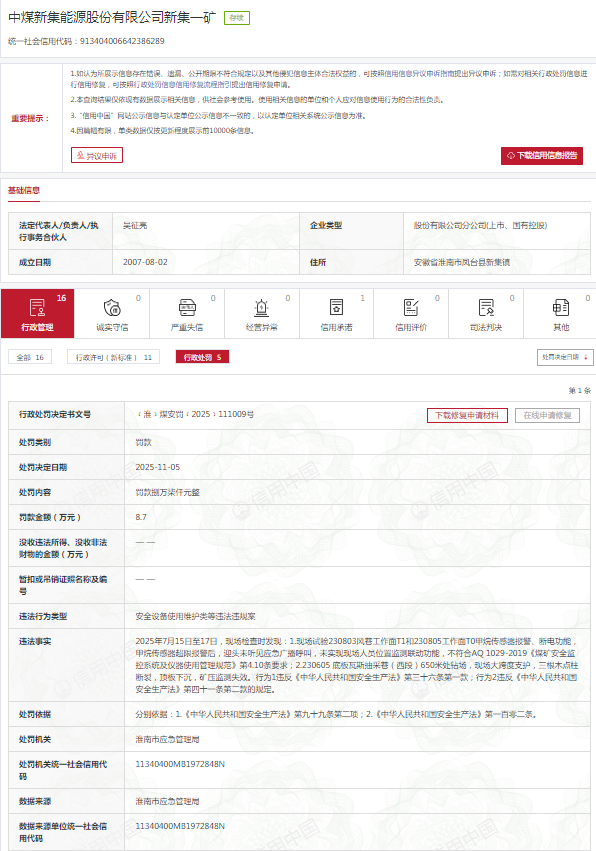Click the establishment date 2007-08-02
Screen dimensions: 596x851
click(x=145, y=262)
